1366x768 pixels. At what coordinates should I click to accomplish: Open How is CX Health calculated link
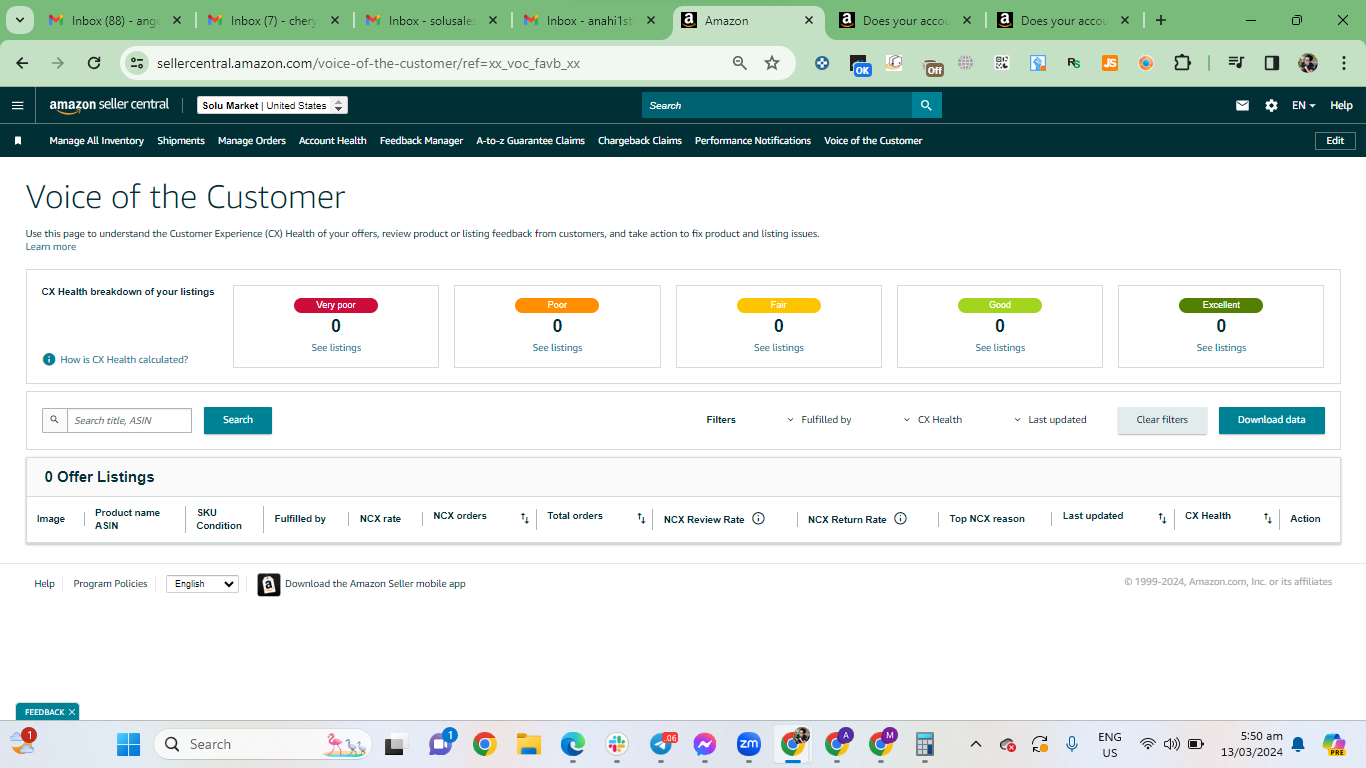click(124, 359)
